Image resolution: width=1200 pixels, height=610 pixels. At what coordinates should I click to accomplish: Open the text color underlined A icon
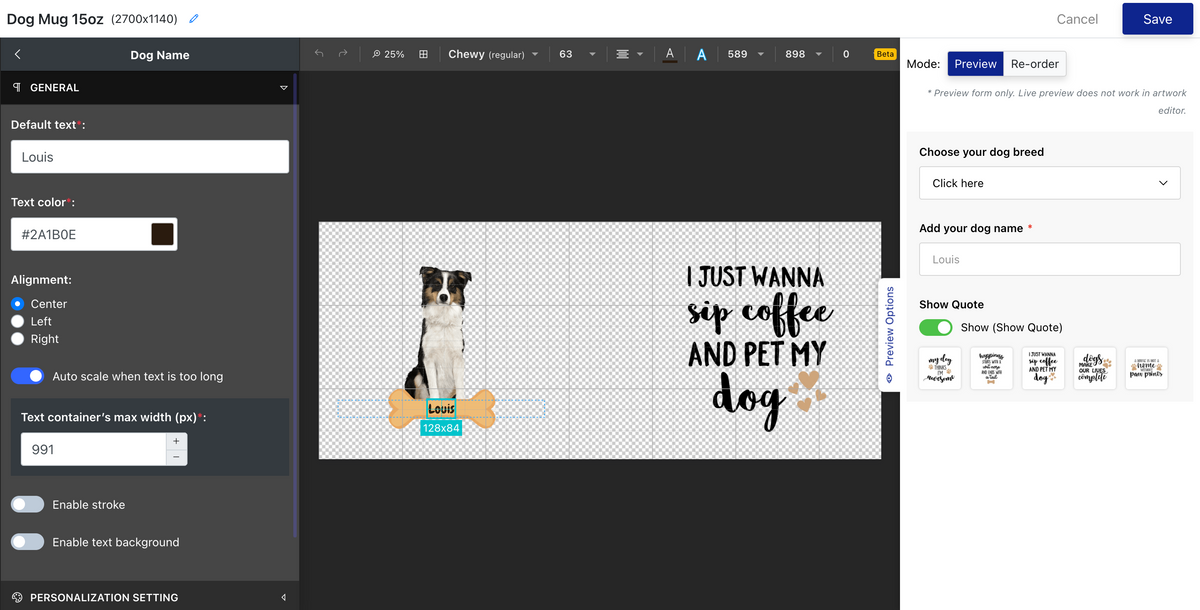(670, 54)
